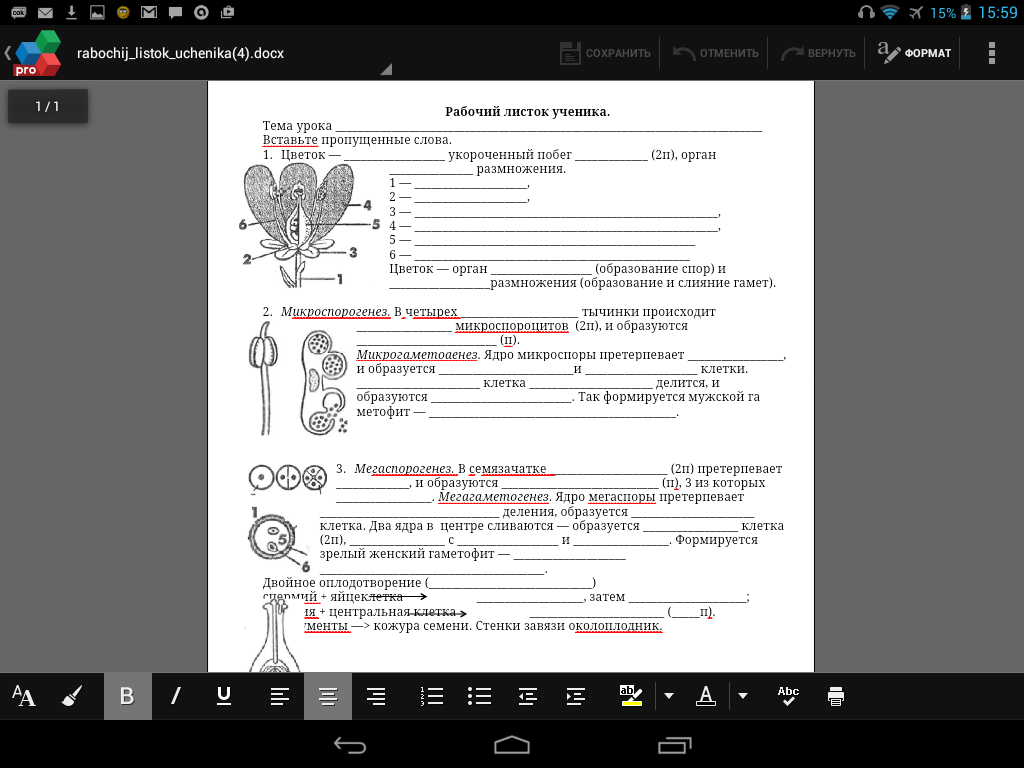Expand the file name dropdown triangle

tap(386, 69)
